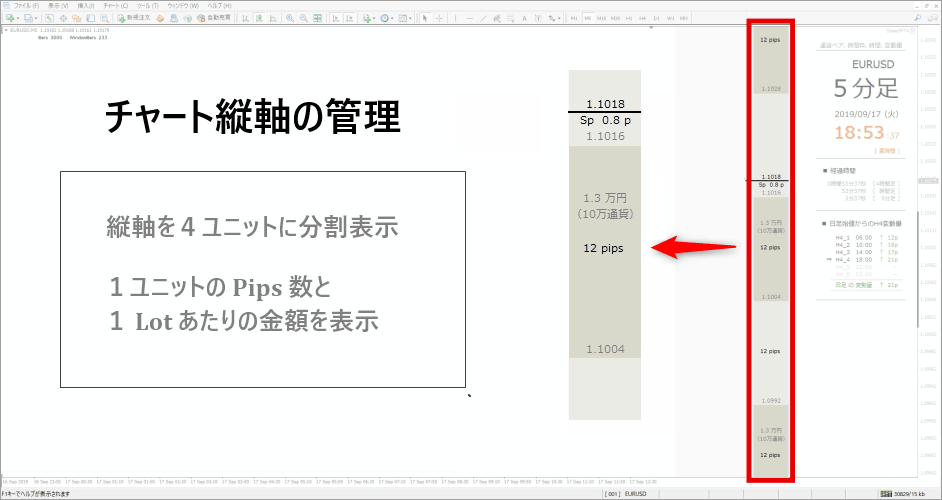Switch to M5 timeframe button
This screenshot has height=500, width=942.
click(x=588, y=18)
